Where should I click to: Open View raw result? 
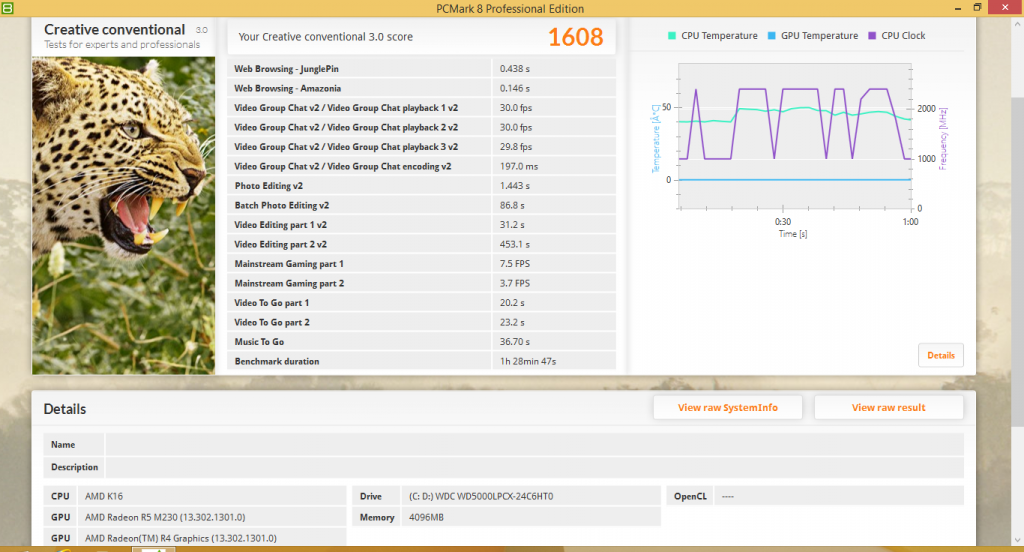click(x=888, y=408)
